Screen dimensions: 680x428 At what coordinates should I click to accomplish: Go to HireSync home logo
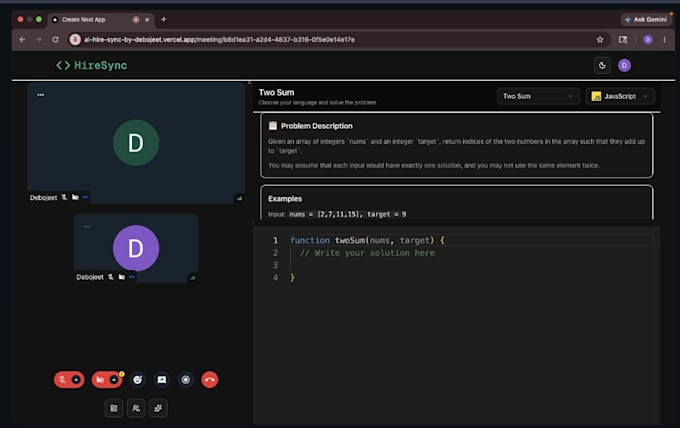[x=92, y=65]
